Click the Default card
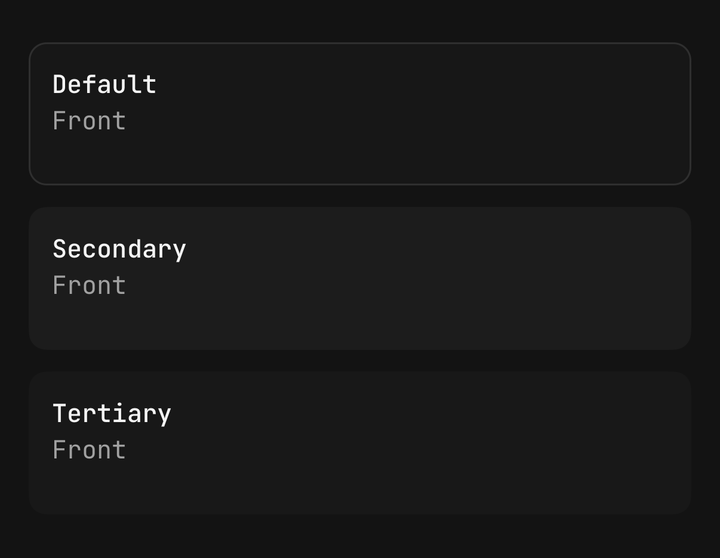This screenshot has height=558, width=720. tap(360, 114)
